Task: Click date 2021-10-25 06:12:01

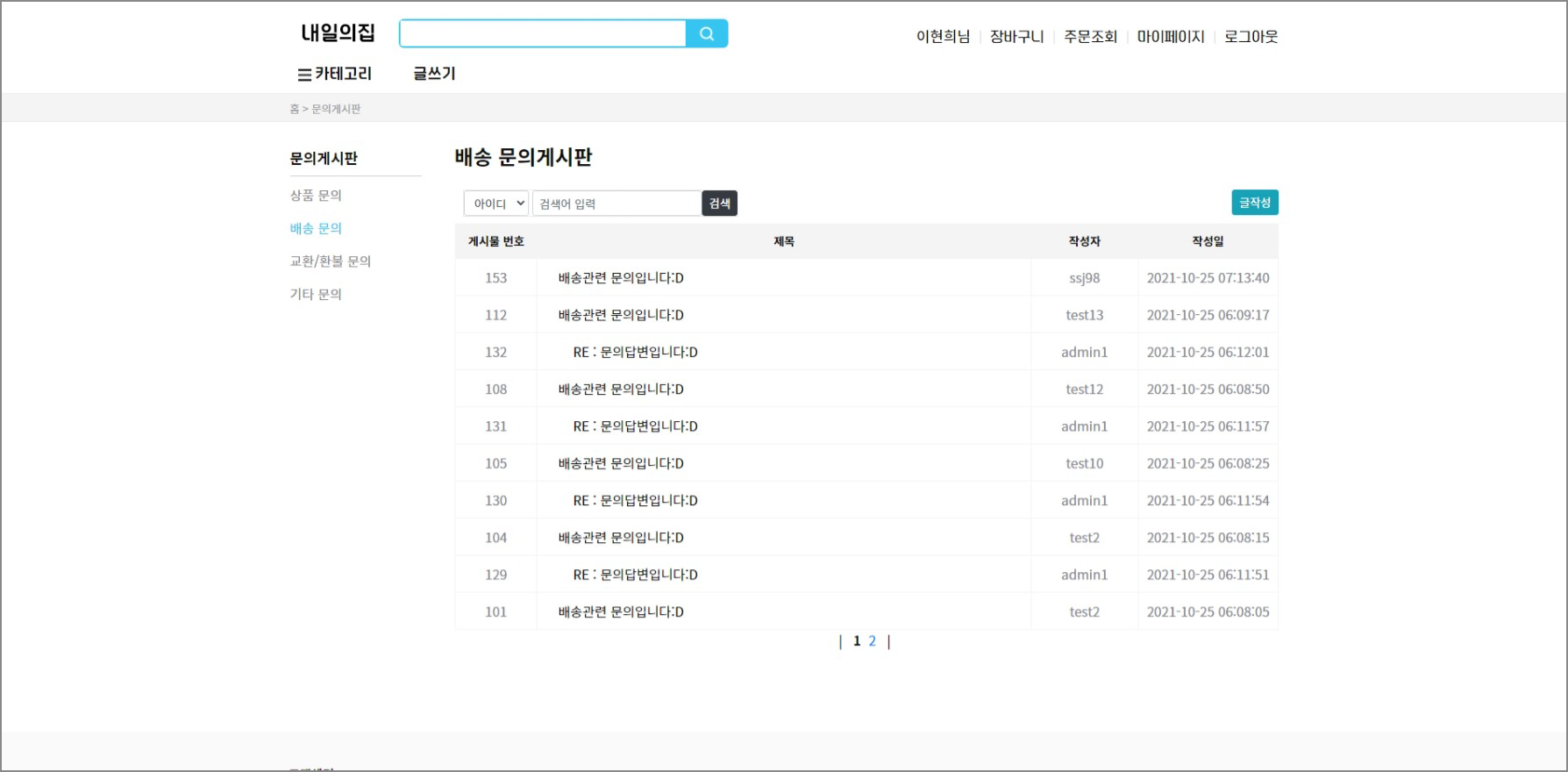Action: coord(1208,352)
